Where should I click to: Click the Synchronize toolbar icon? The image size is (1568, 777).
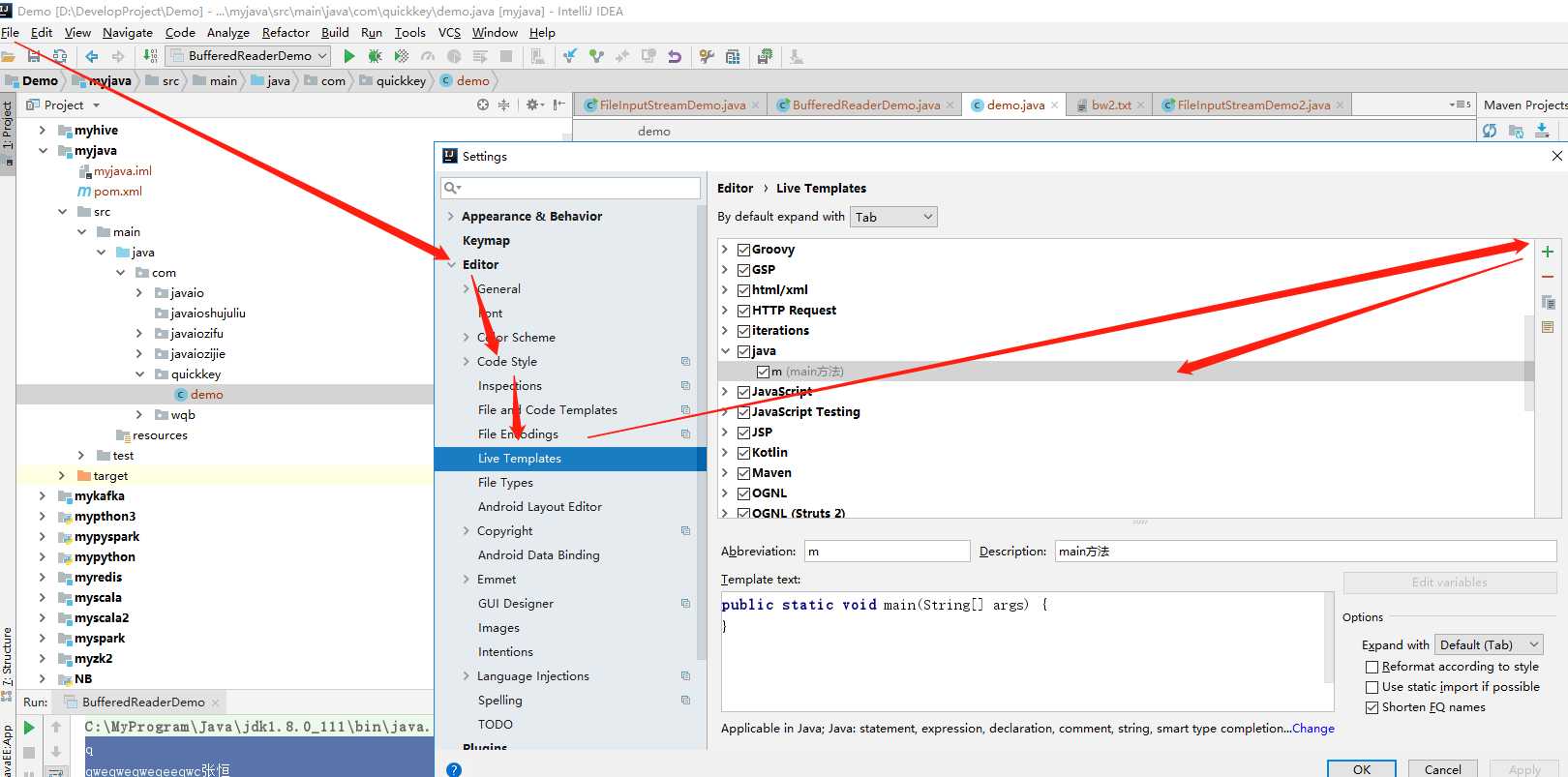click(x=60, y=56)
